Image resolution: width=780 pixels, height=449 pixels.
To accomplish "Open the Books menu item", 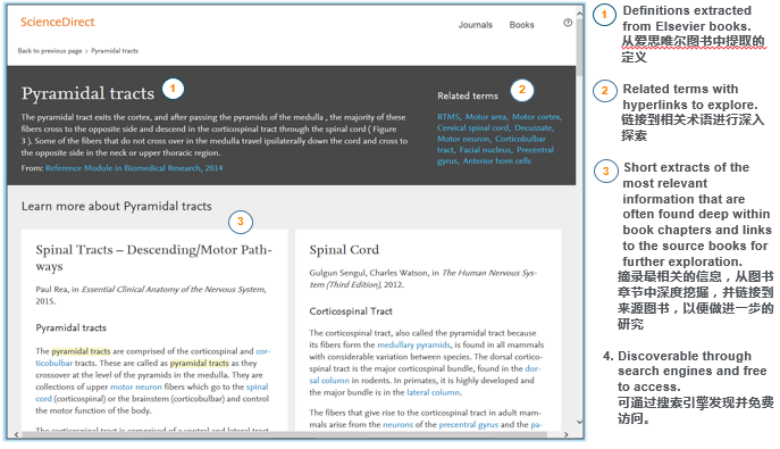I will click(521, 25).
